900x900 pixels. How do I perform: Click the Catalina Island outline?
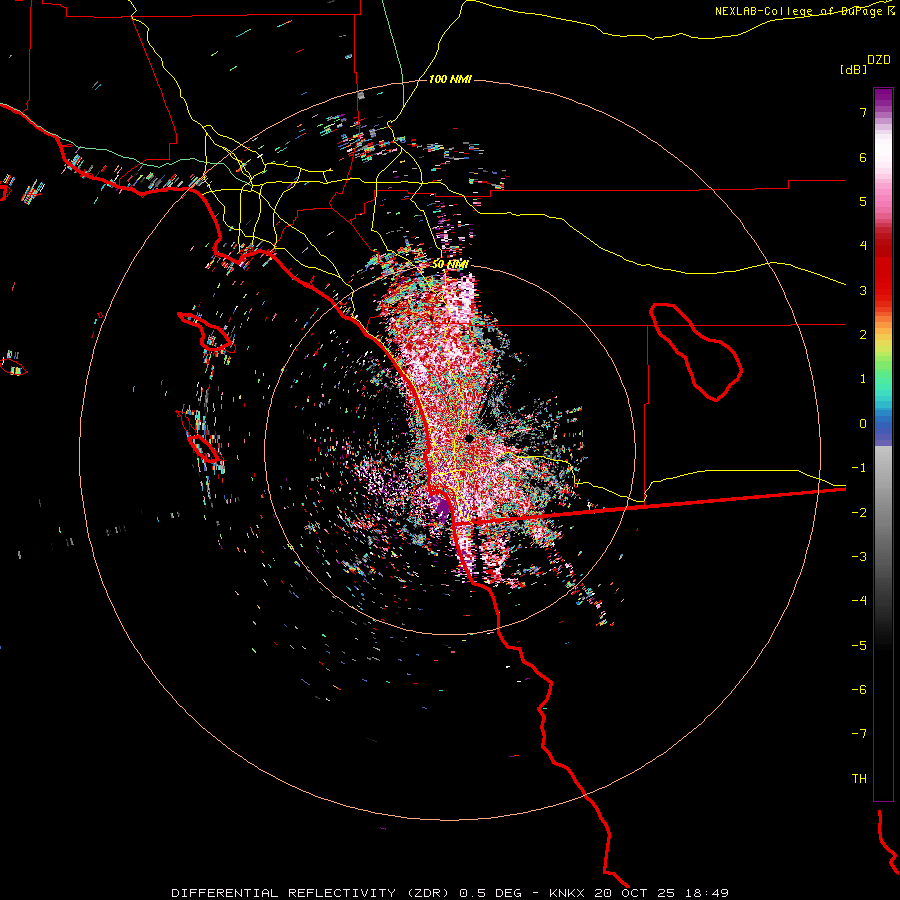click(206, 332)
